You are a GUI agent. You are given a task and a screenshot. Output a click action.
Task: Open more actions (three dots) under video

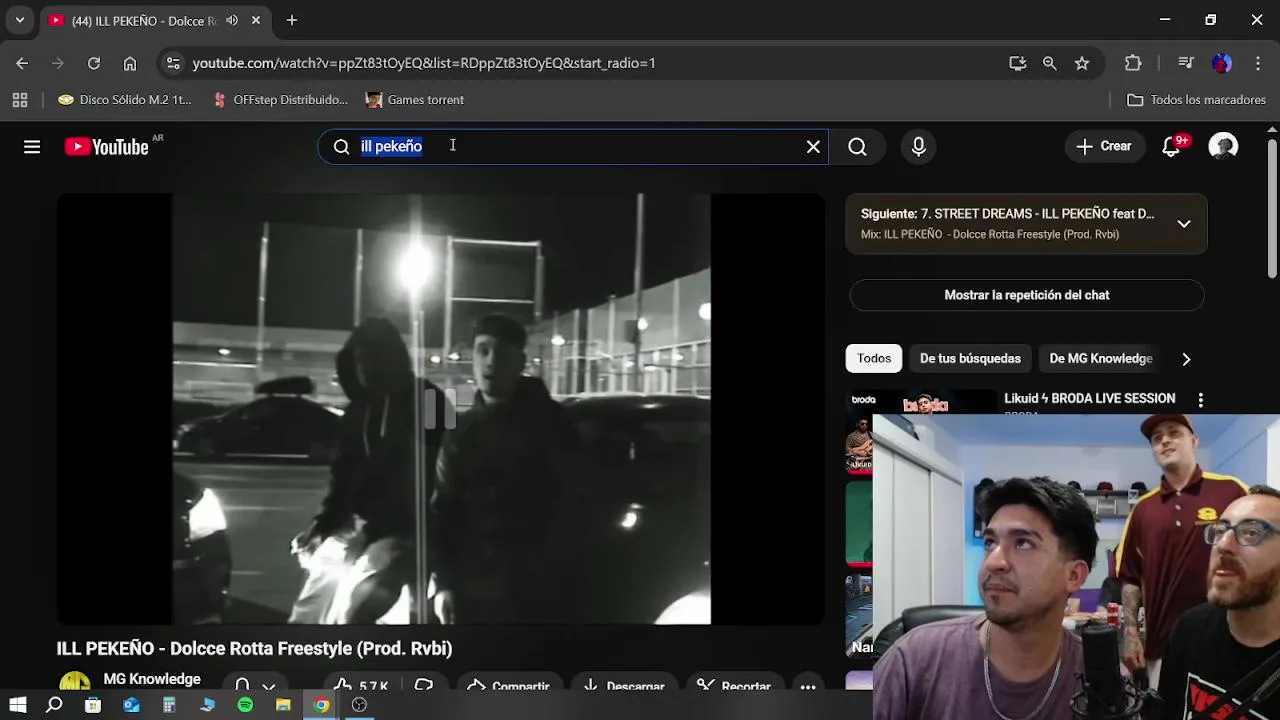[x=807, y=687]
